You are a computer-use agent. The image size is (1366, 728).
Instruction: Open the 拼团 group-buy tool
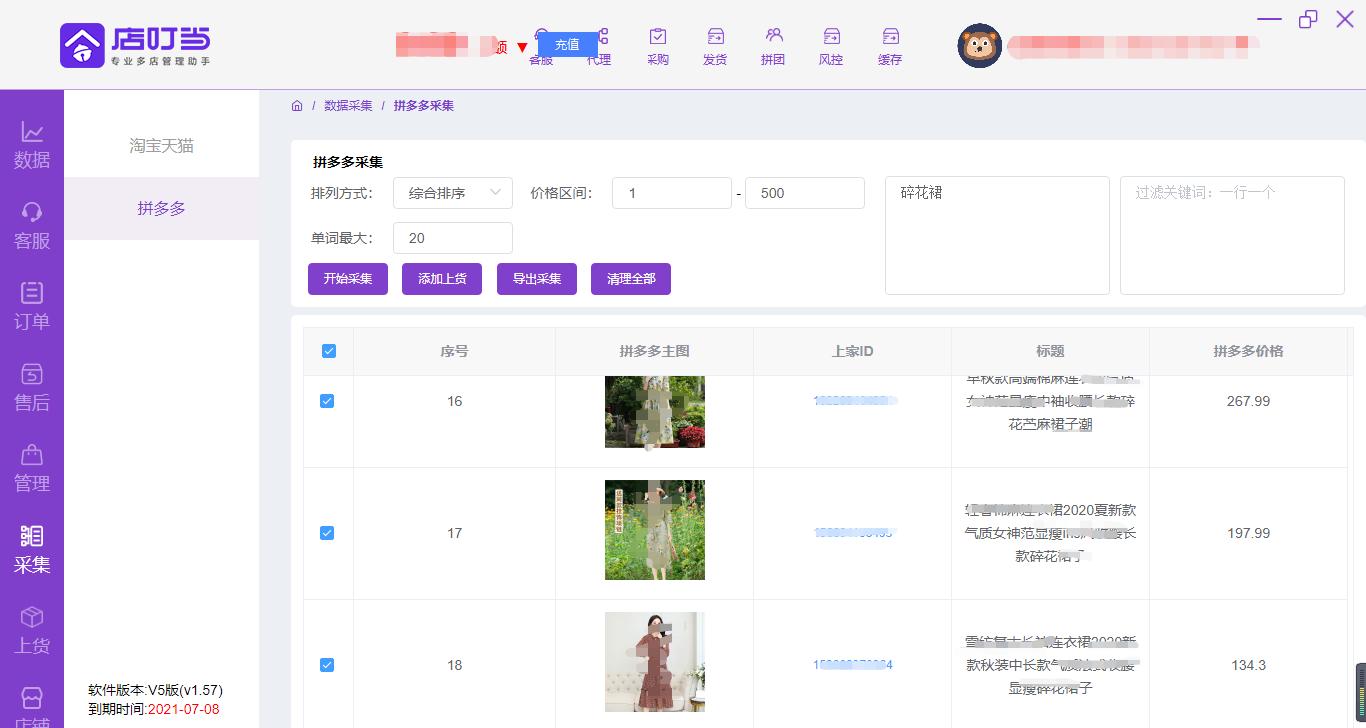773,46
